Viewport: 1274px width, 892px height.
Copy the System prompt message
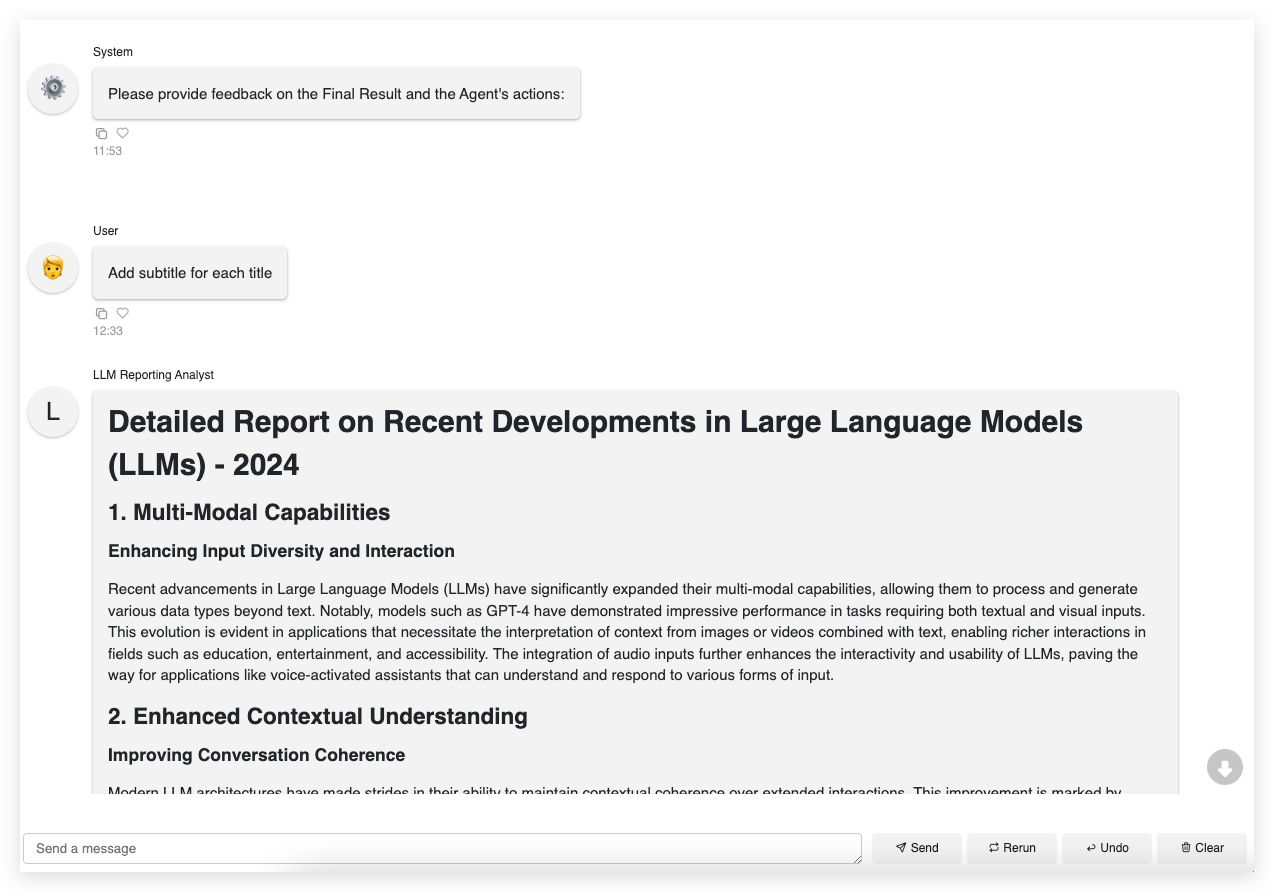101,133
